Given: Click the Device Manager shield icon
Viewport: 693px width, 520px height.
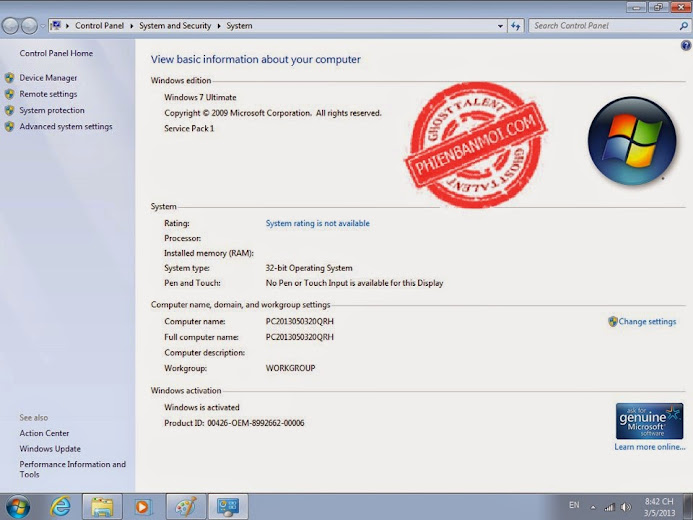Looking at the screenshot, I should coord(9,78).
